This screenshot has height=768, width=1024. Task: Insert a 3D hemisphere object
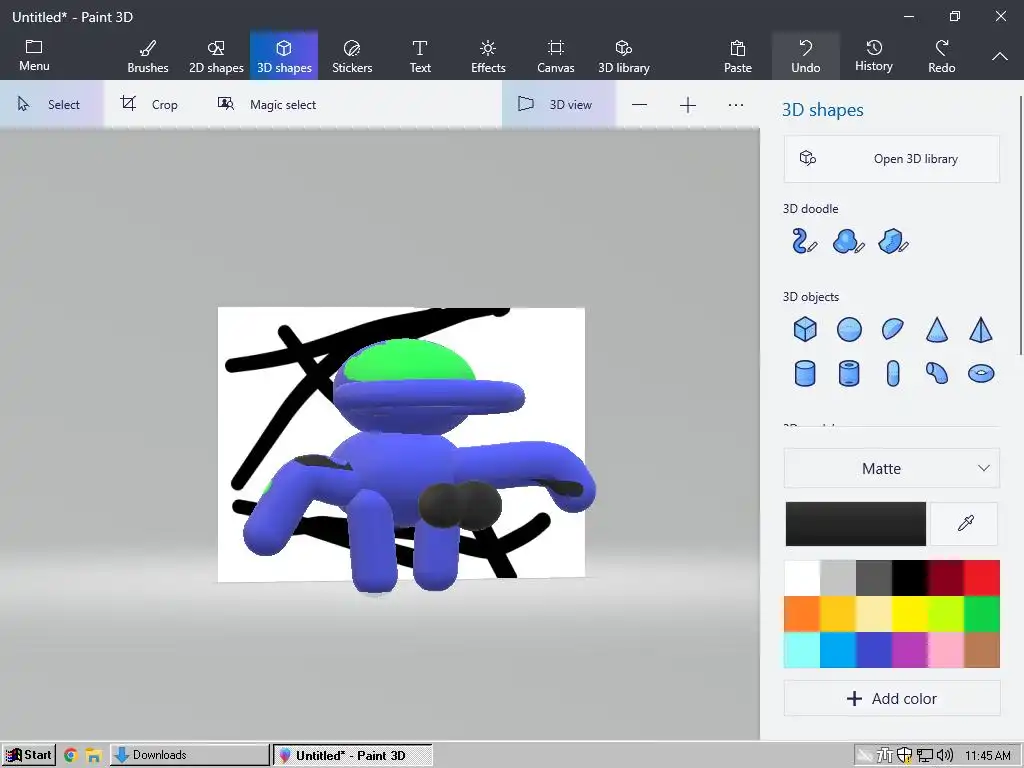point(893,329)
